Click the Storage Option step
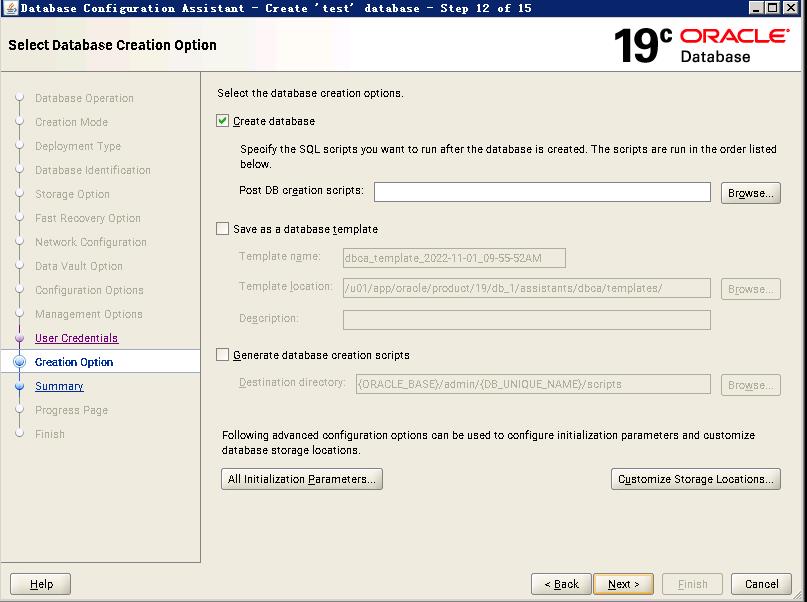Viewport: 807px width, 602px height. coord(72,194)
